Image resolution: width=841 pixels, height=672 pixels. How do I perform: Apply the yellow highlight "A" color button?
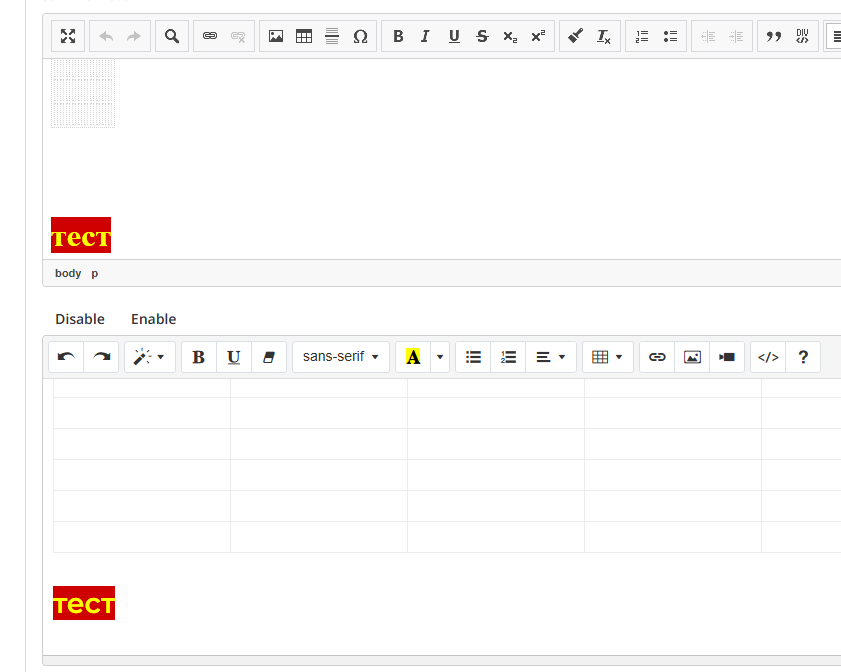click(413, 357)
